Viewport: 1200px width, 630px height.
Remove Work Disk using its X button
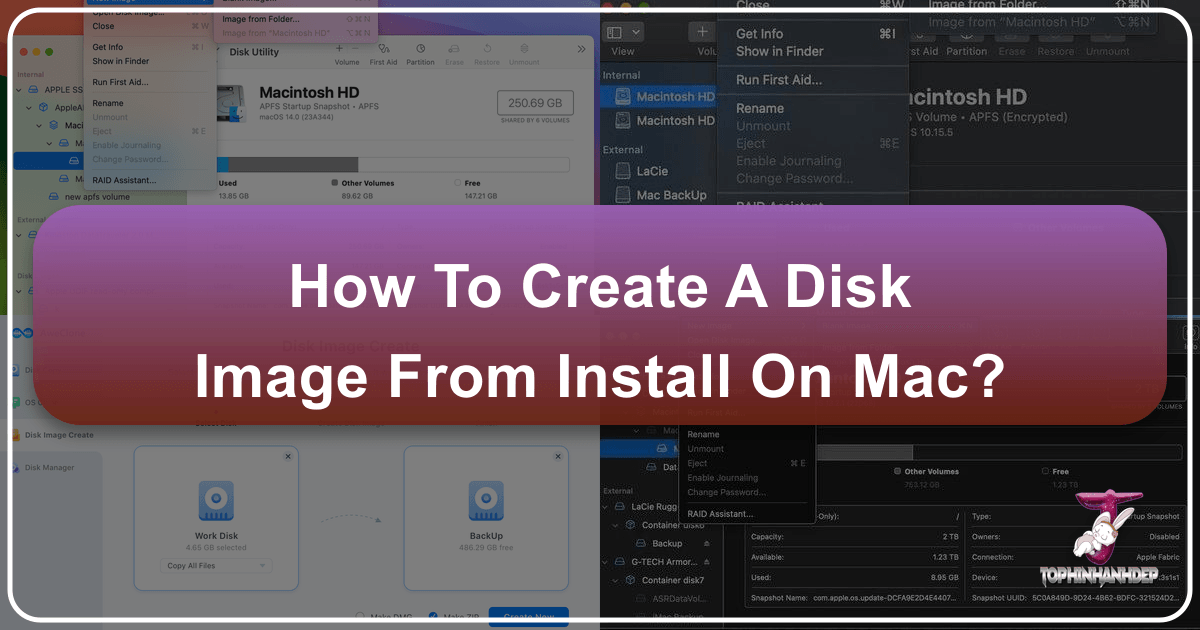(x=288, y=456)
